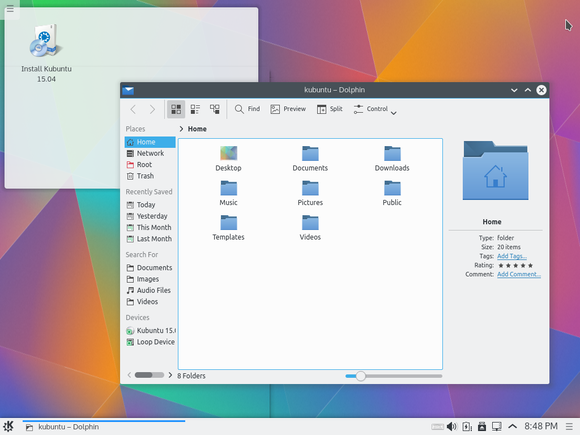Click the Add Comment link

point(519,274)
